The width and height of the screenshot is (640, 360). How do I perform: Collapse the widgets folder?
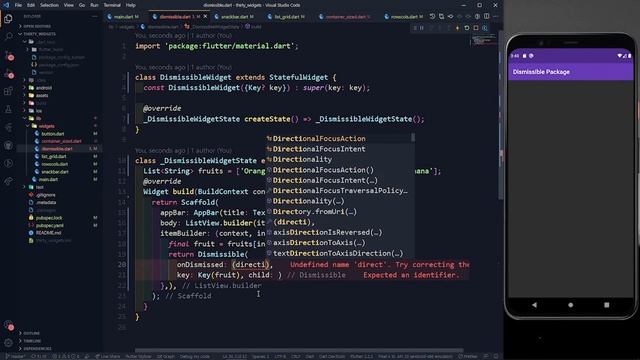pyautogui.click(x=47, y=126)
